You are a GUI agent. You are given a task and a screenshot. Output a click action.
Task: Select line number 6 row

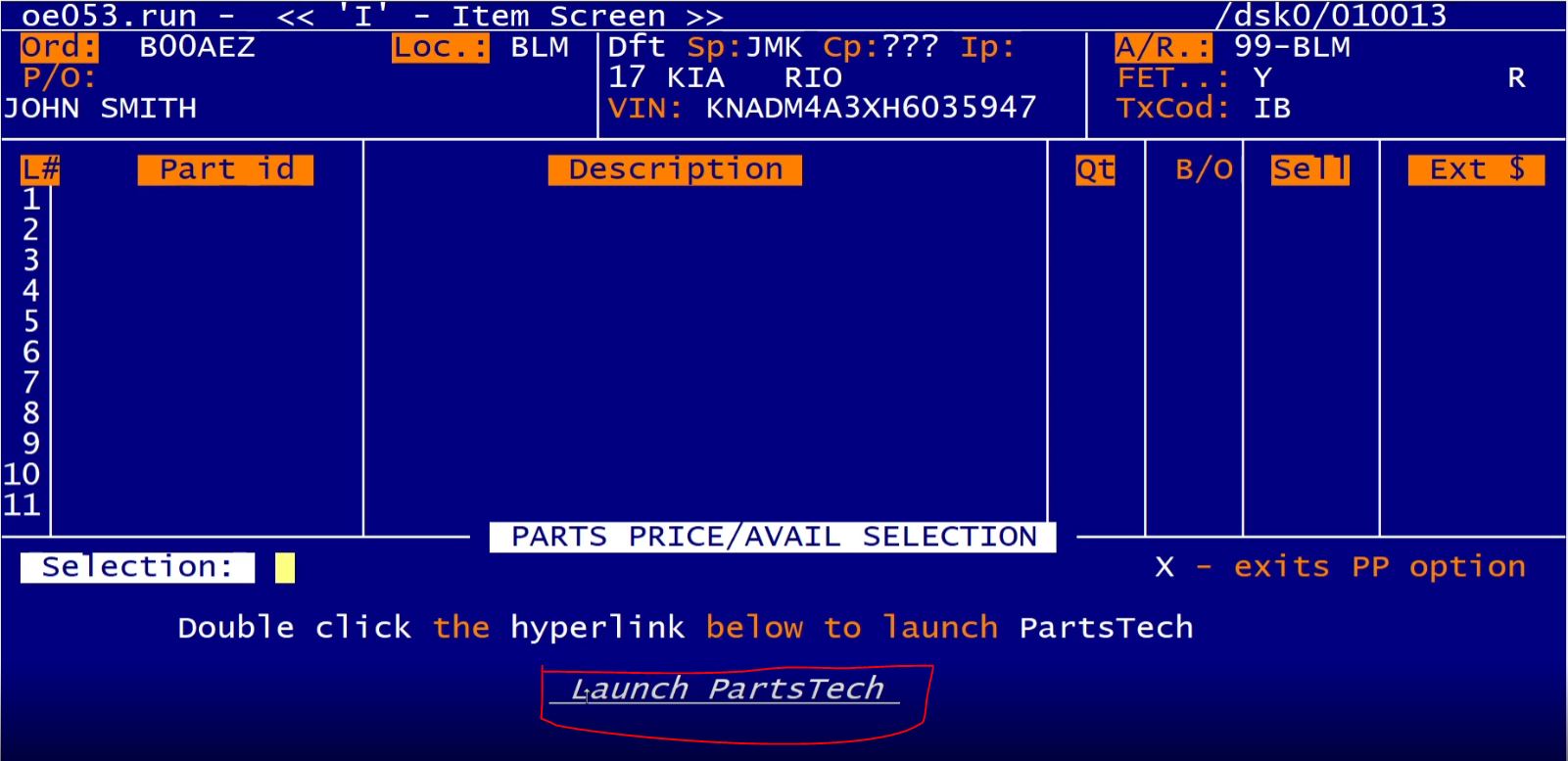pos(30,353)
